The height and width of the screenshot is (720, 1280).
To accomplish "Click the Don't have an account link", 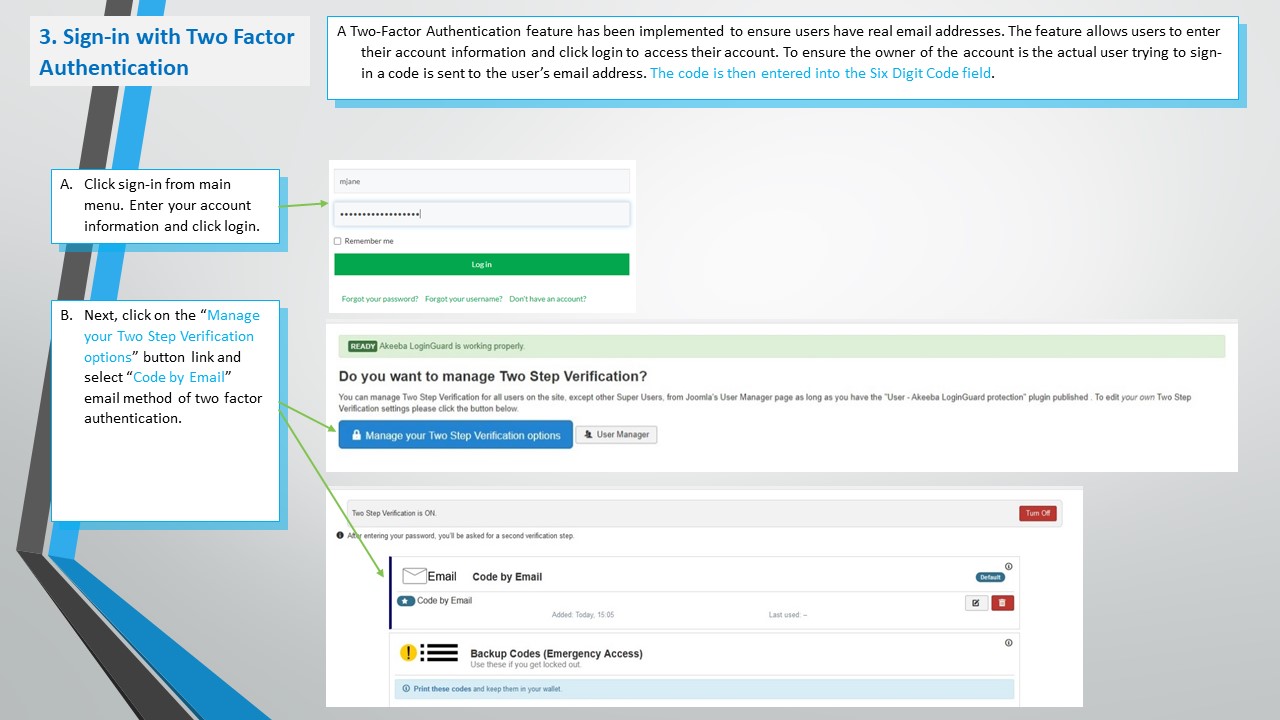I will click(x=548, y=299).
